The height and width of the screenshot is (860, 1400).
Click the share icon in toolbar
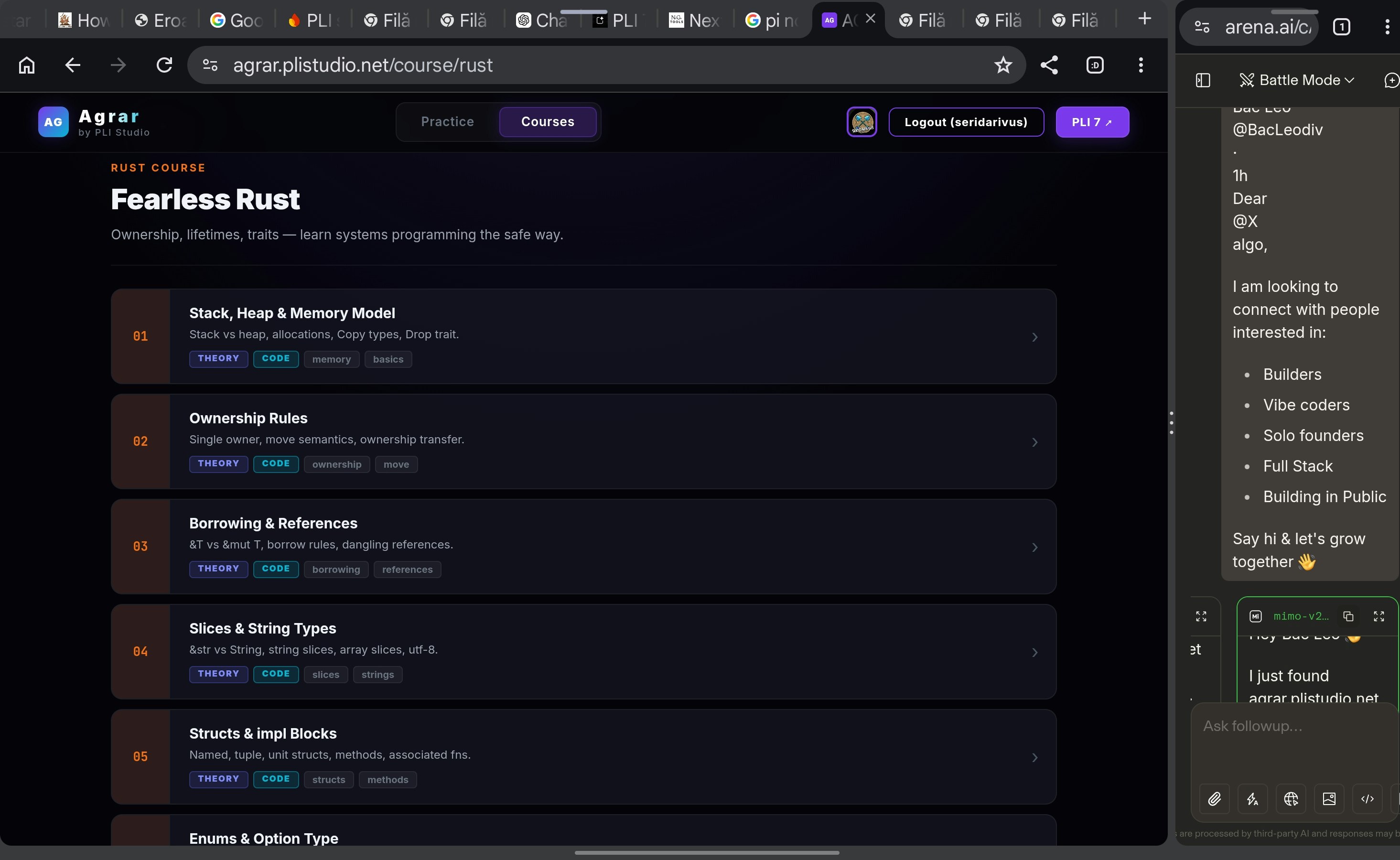tap(1049, 65)
